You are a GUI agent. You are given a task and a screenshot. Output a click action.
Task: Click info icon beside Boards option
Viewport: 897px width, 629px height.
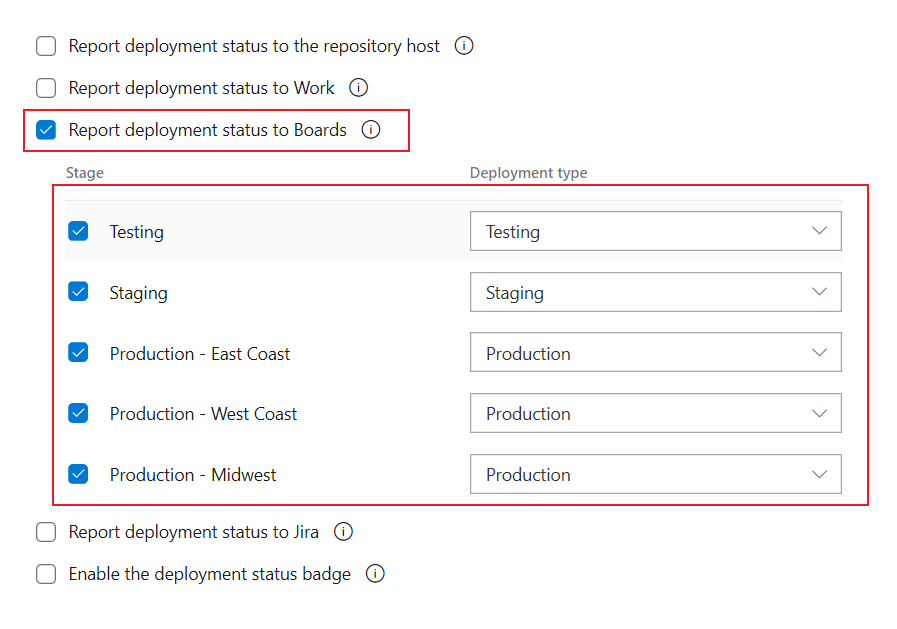click(371, 130)
